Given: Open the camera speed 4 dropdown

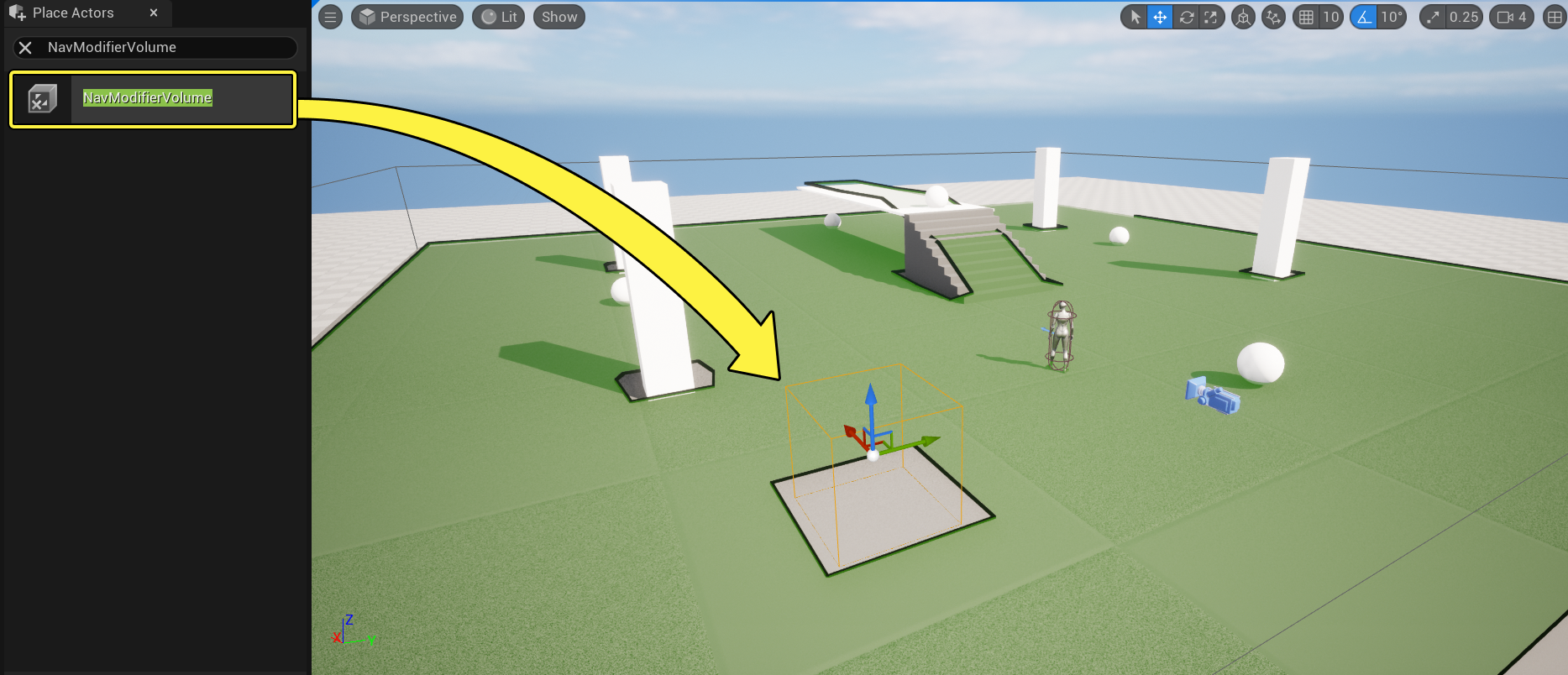Looking at the screenshot, I should [1512, 17].
